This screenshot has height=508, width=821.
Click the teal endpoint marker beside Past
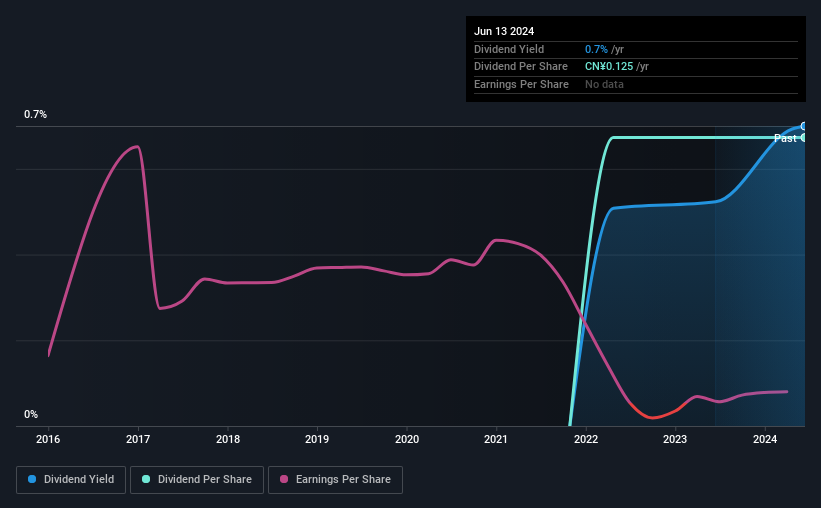tap(804, 137)
